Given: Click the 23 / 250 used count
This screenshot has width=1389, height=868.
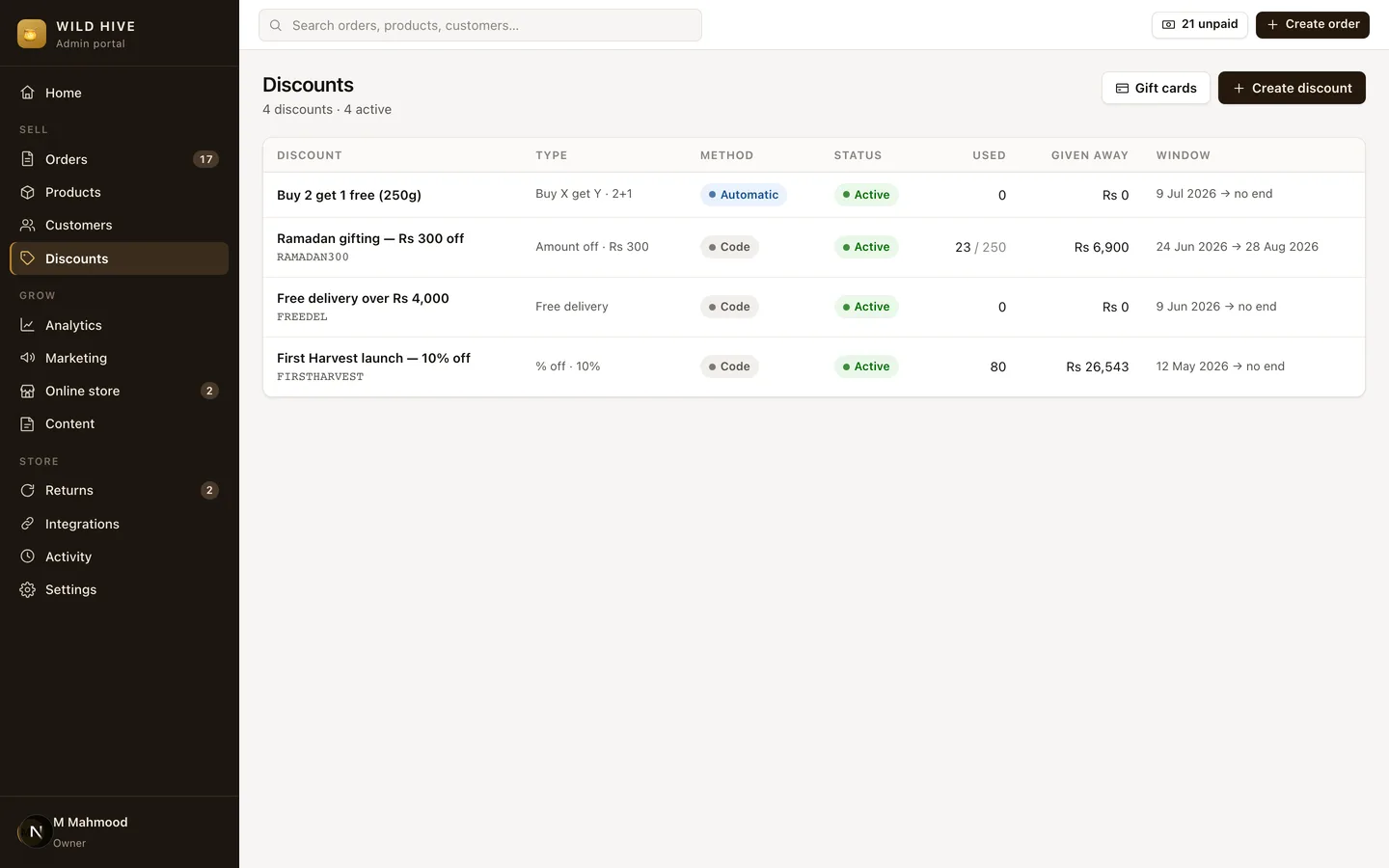Looking at the screenshot, I should (x=980, y=247).
